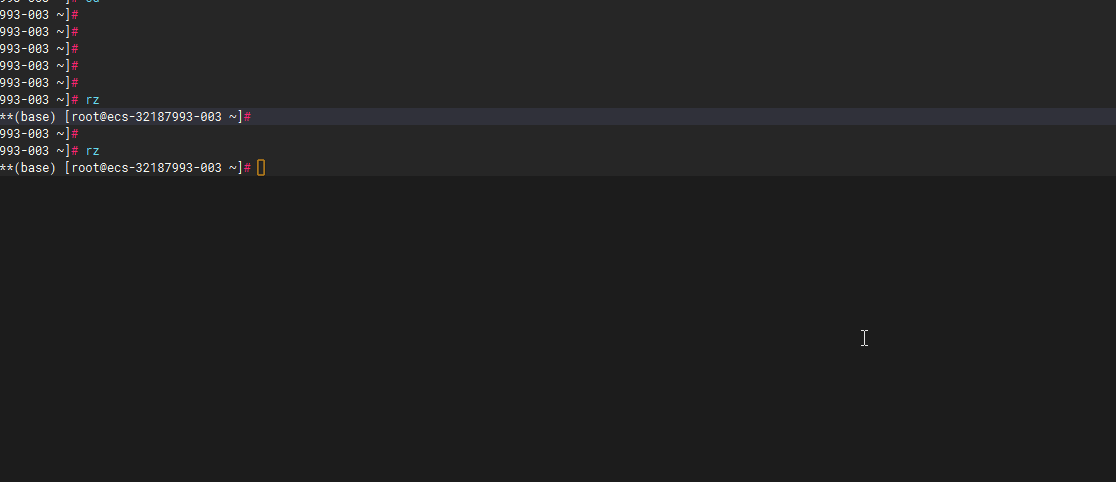Click the orange terminal cursor block

click(x=261, y=168)
